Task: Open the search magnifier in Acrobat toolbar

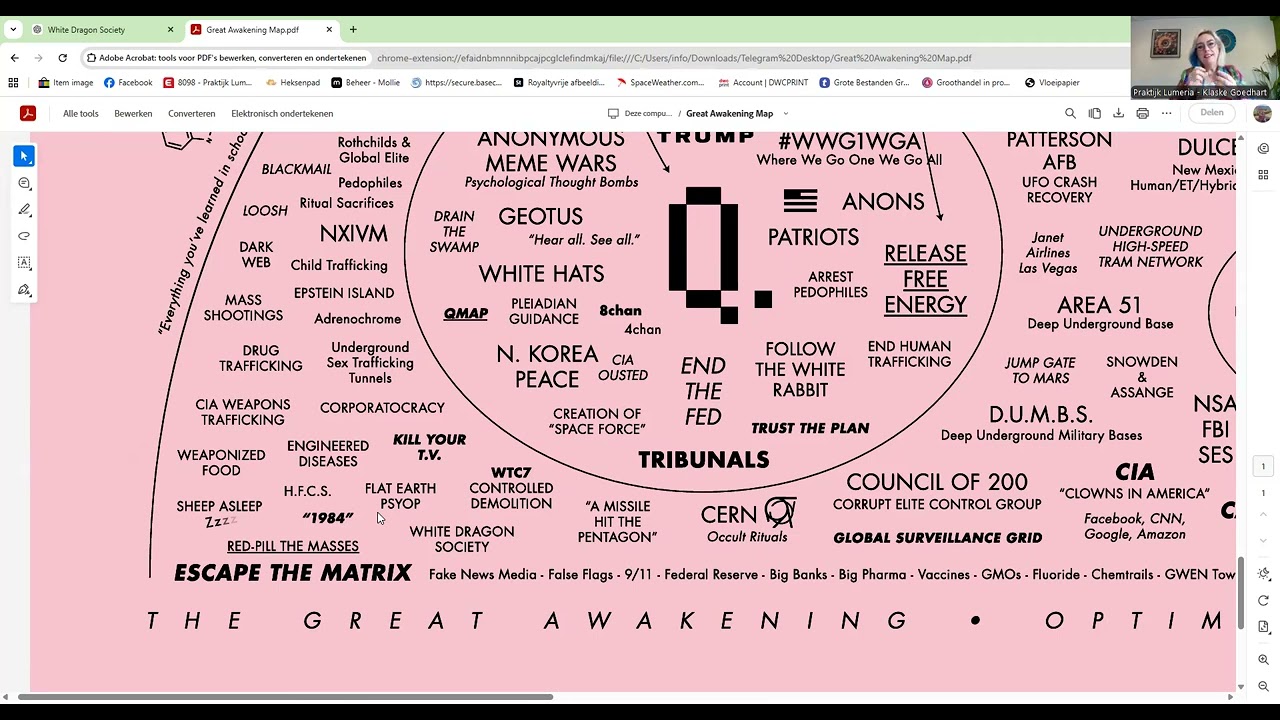Action: tap(1070, 113)
